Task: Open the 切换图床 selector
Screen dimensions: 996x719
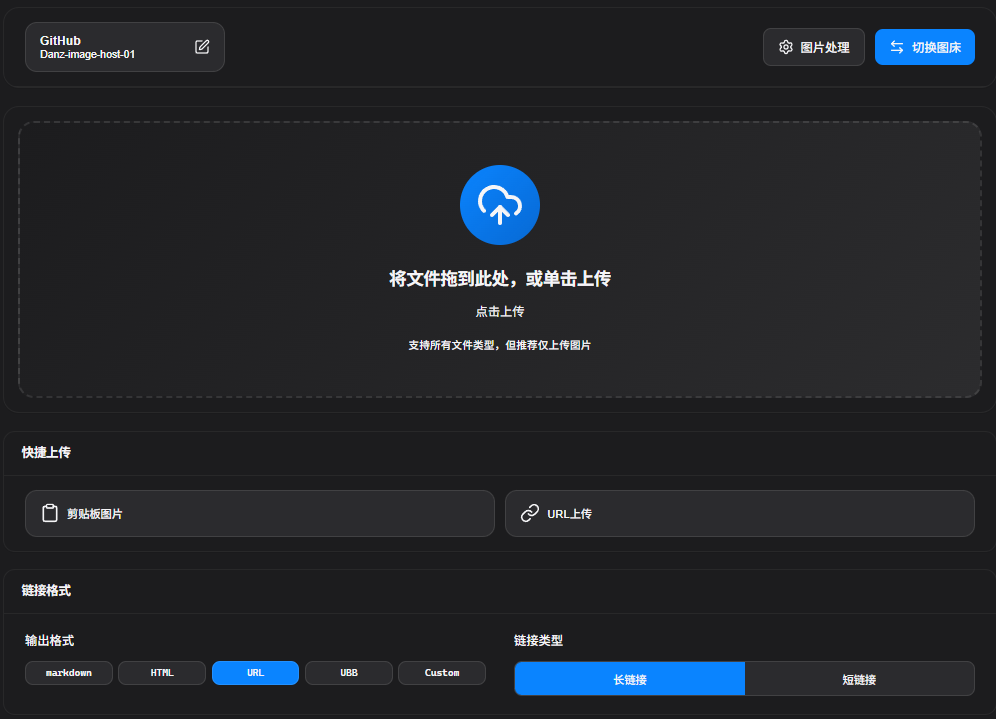Action: tap(924, 46)
